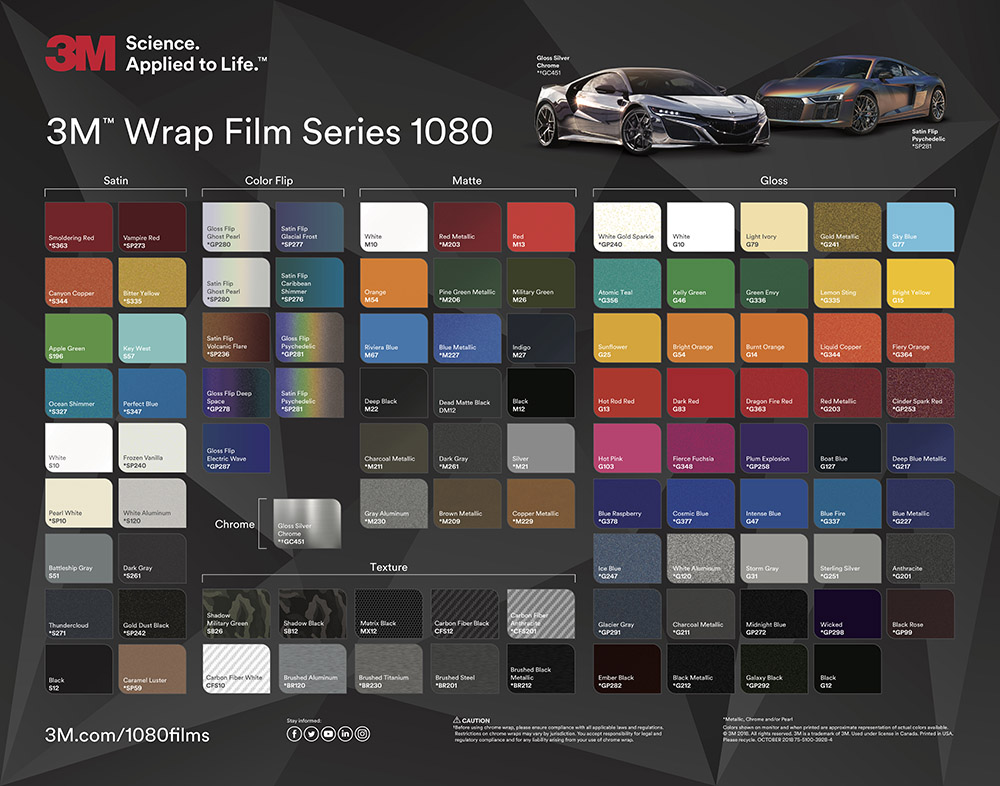Pick the Satin Flip Volcanic Flare swatch
The height and width of the screenshot is (786, 1000).
[236, 338]
